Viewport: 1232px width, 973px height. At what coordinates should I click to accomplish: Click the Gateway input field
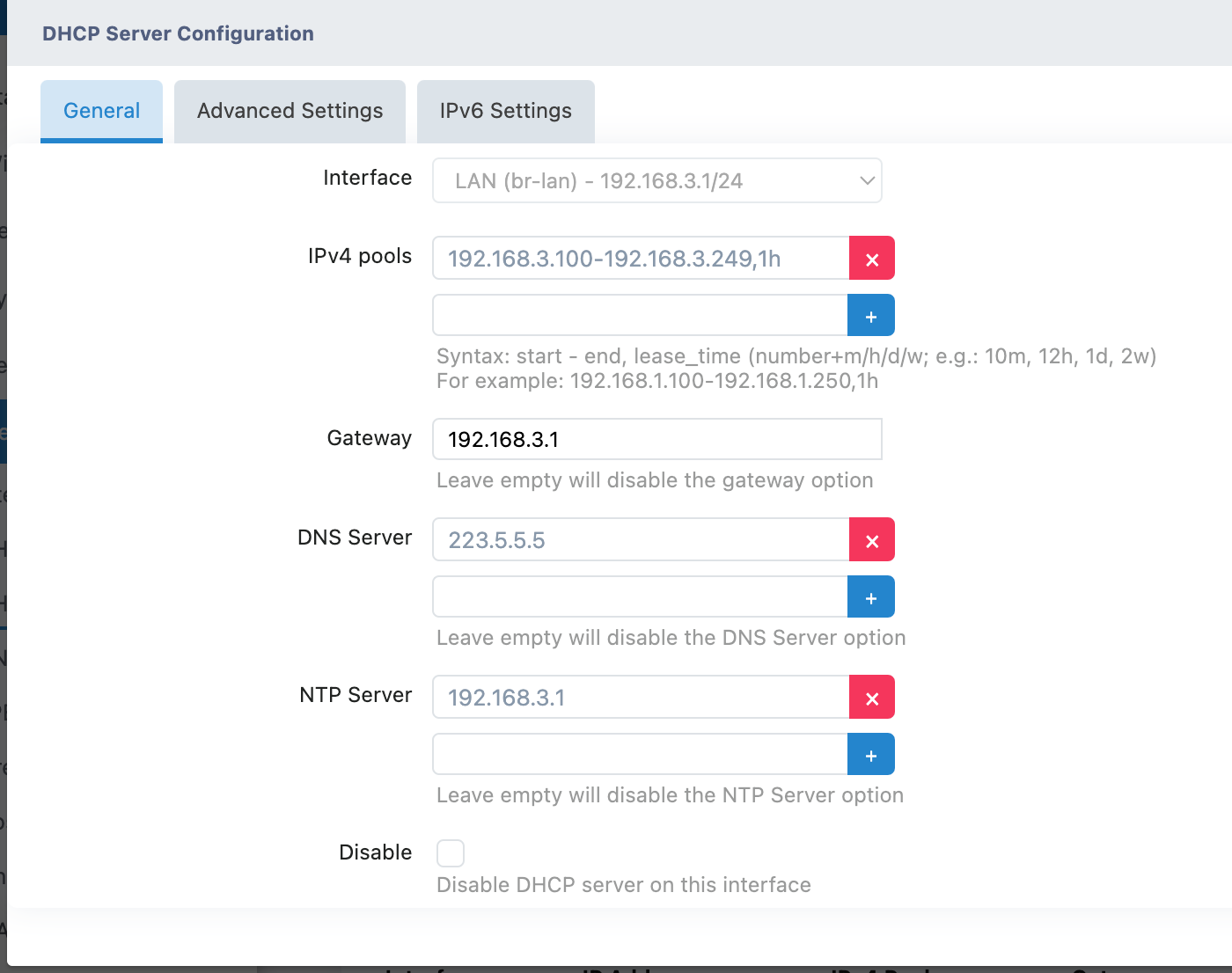pyautogui.click(x=656, y=439)
